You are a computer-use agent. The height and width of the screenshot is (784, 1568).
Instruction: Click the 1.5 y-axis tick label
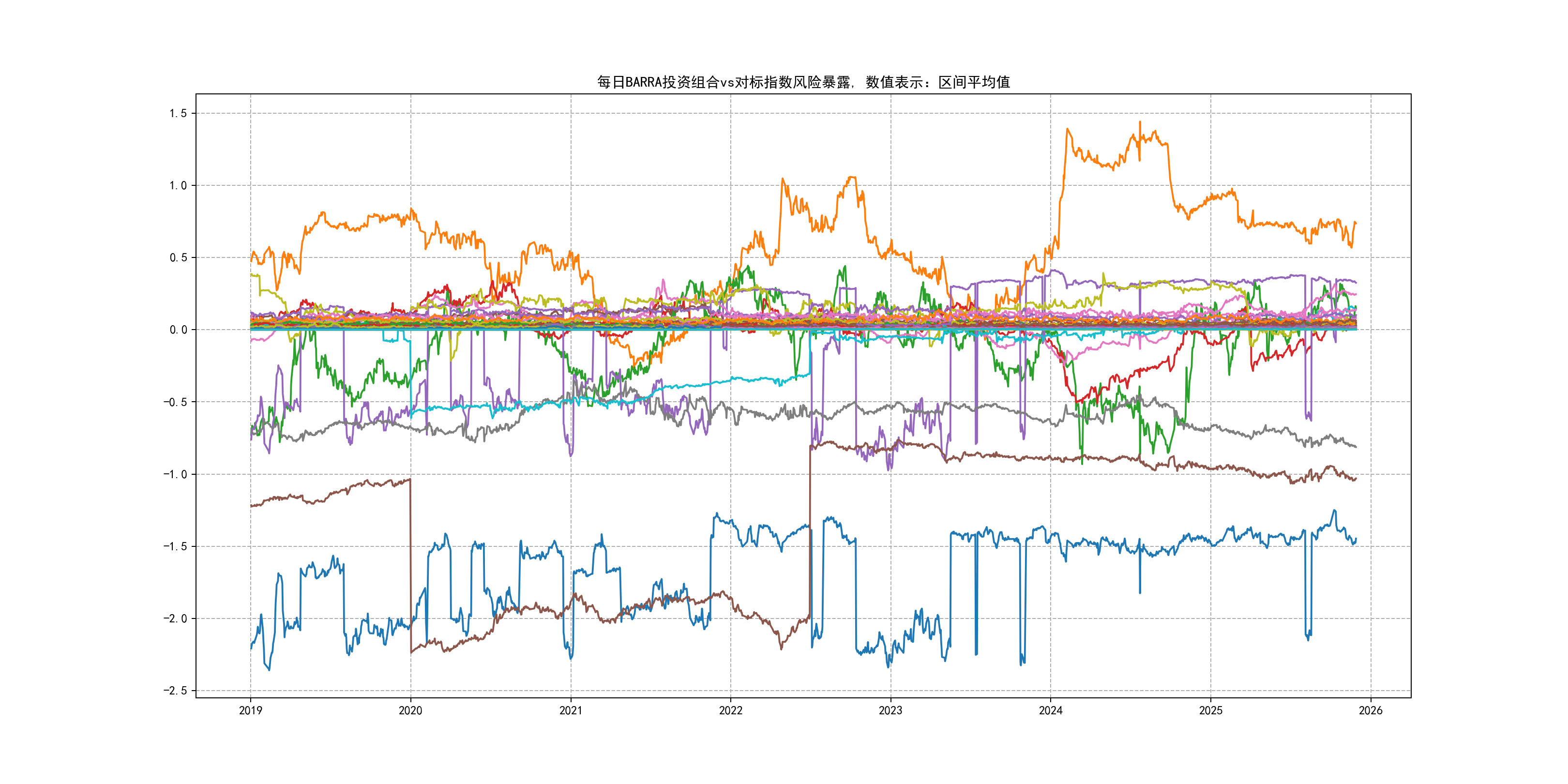(178, 113)
